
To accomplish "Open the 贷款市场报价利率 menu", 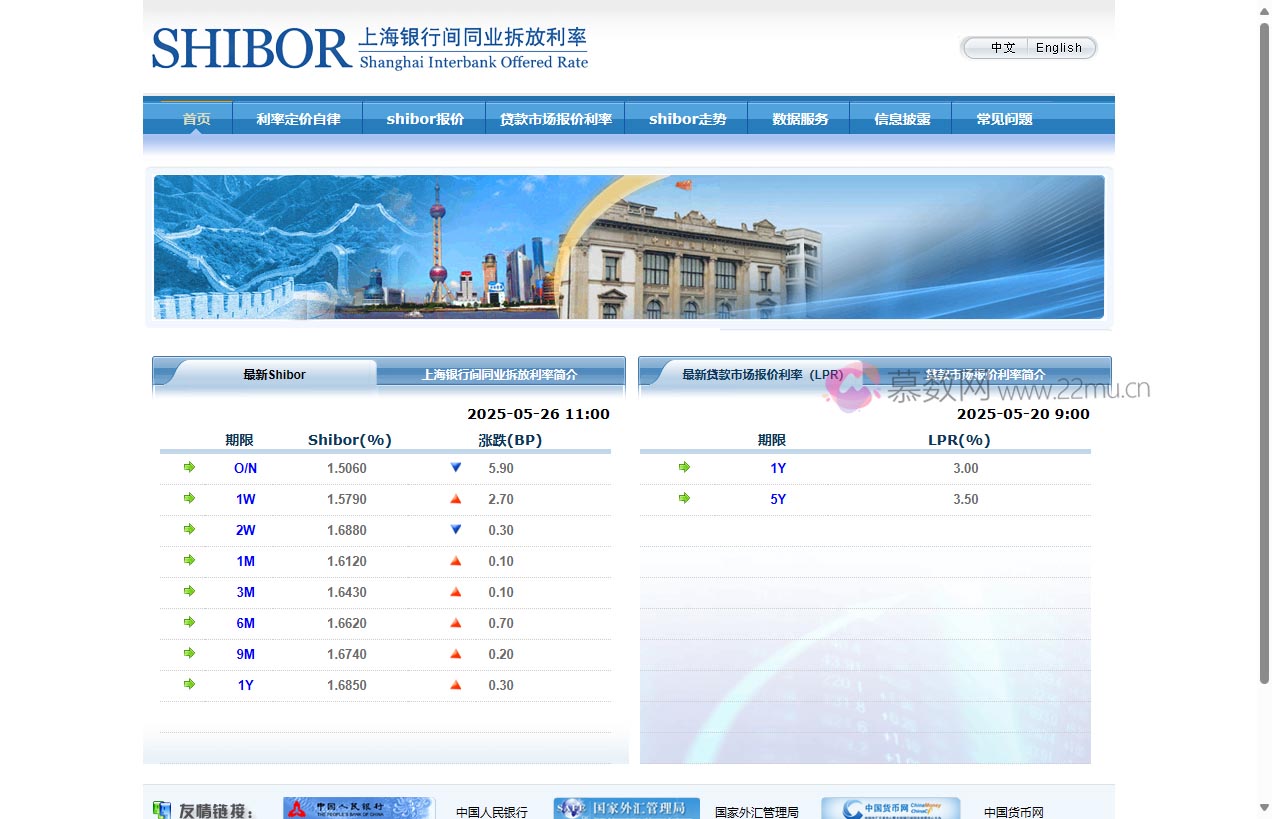I will point(555,119).
